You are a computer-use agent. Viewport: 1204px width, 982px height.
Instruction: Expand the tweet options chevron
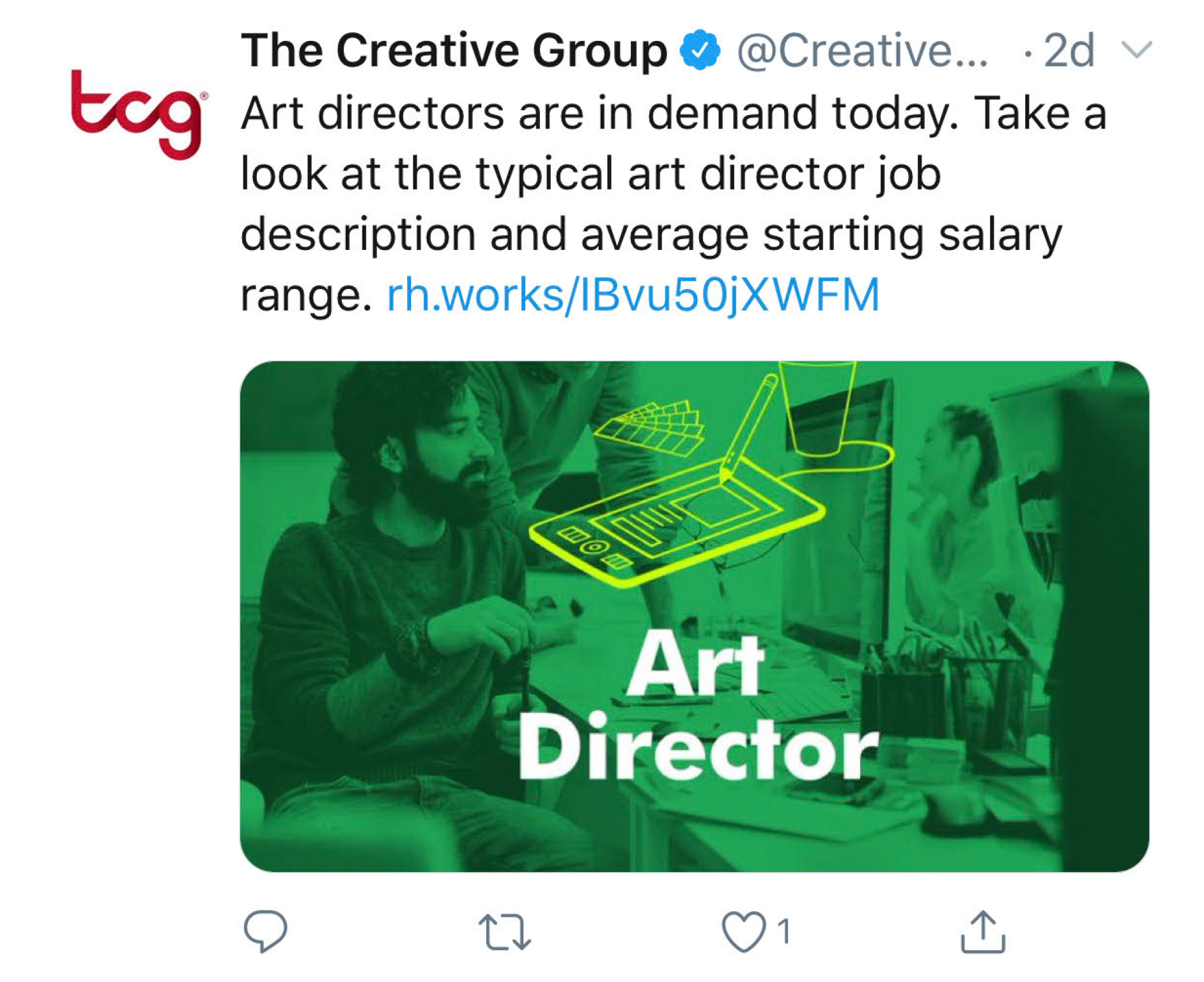[1137, 50]
